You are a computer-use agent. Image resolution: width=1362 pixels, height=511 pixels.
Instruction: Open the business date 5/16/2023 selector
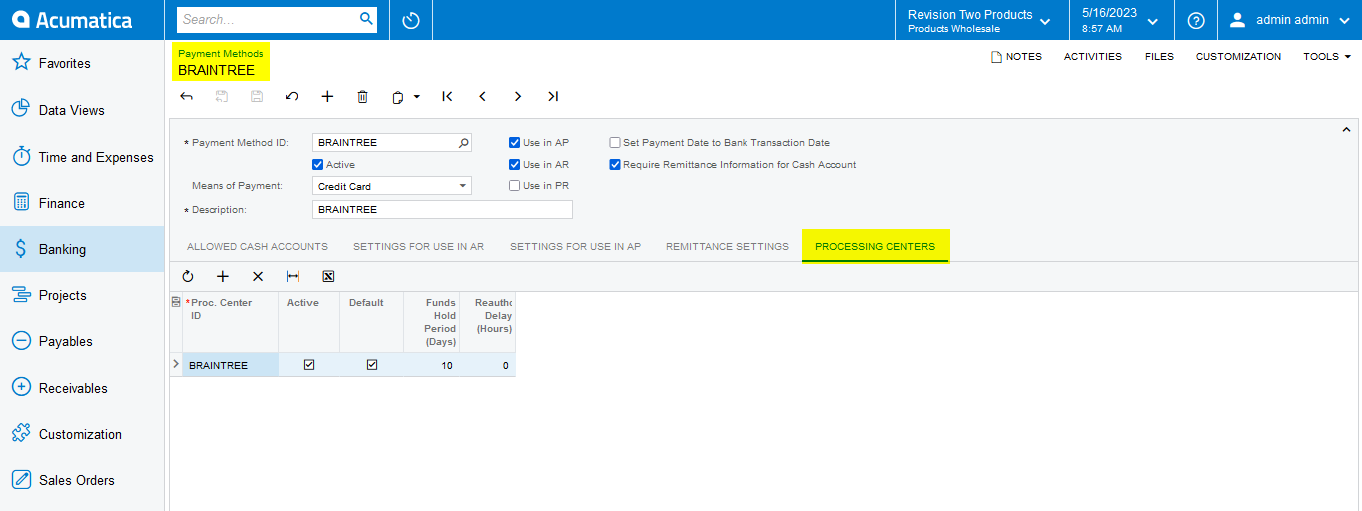(1121, 20)
